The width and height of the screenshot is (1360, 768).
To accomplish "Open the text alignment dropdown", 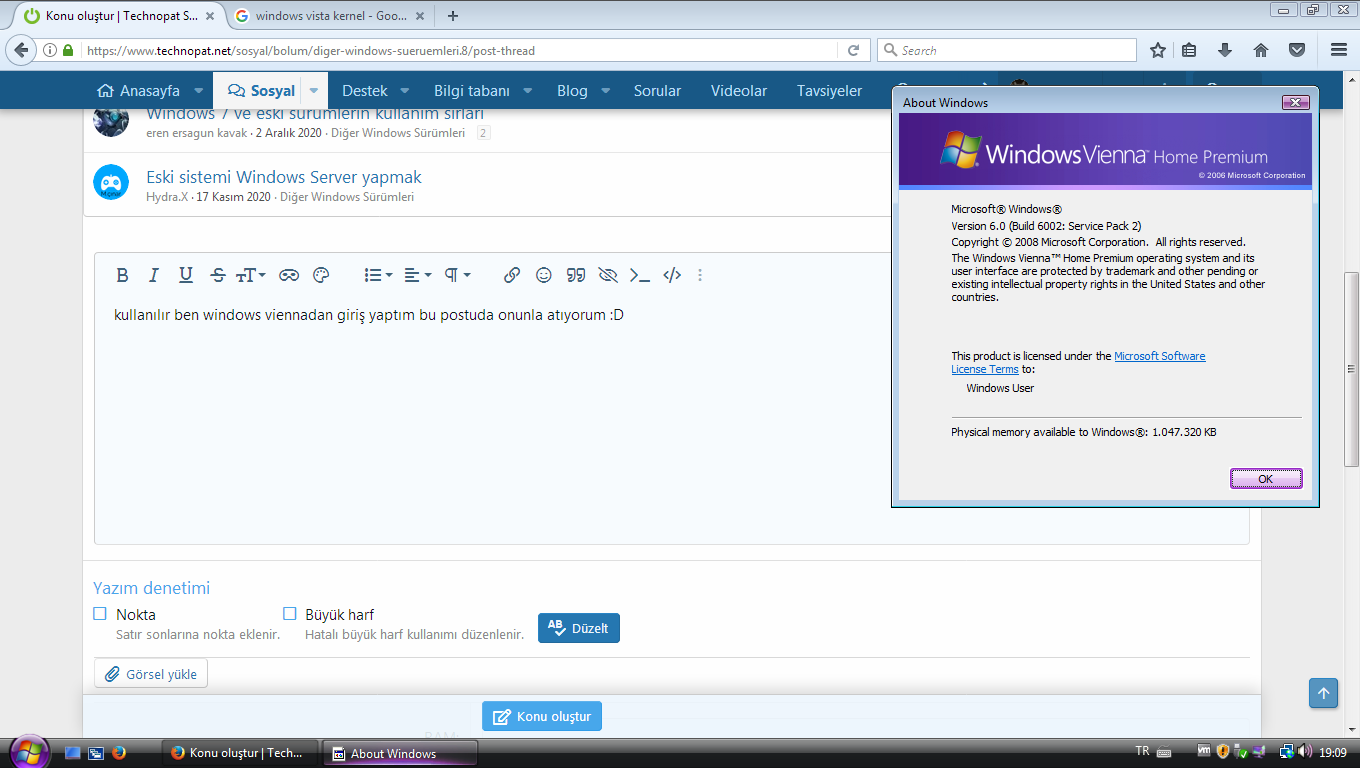I will [418, 275].
